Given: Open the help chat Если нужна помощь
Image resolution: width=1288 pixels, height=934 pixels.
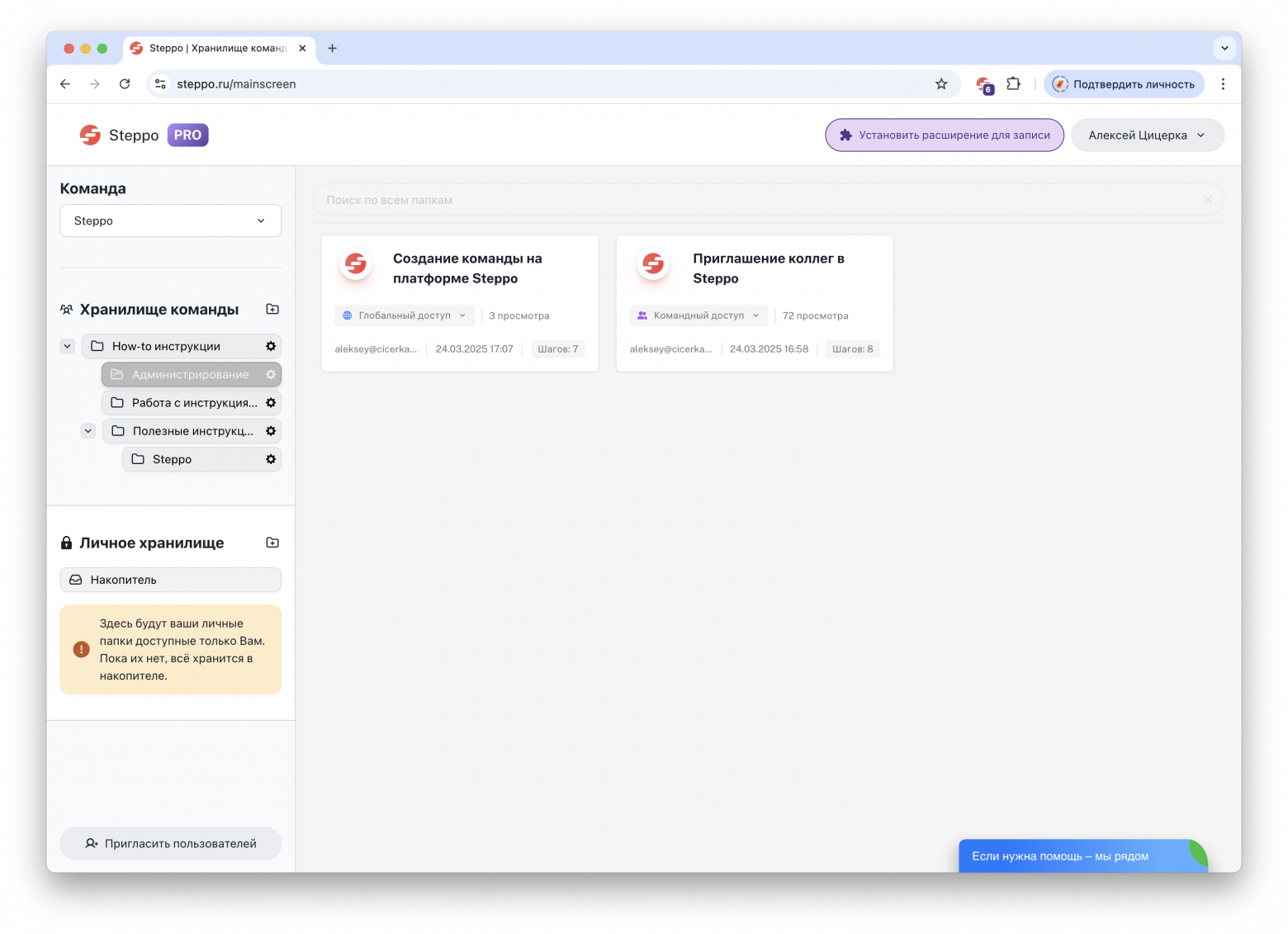Looking at the screenshot, I should click(x=1082, y=856).
